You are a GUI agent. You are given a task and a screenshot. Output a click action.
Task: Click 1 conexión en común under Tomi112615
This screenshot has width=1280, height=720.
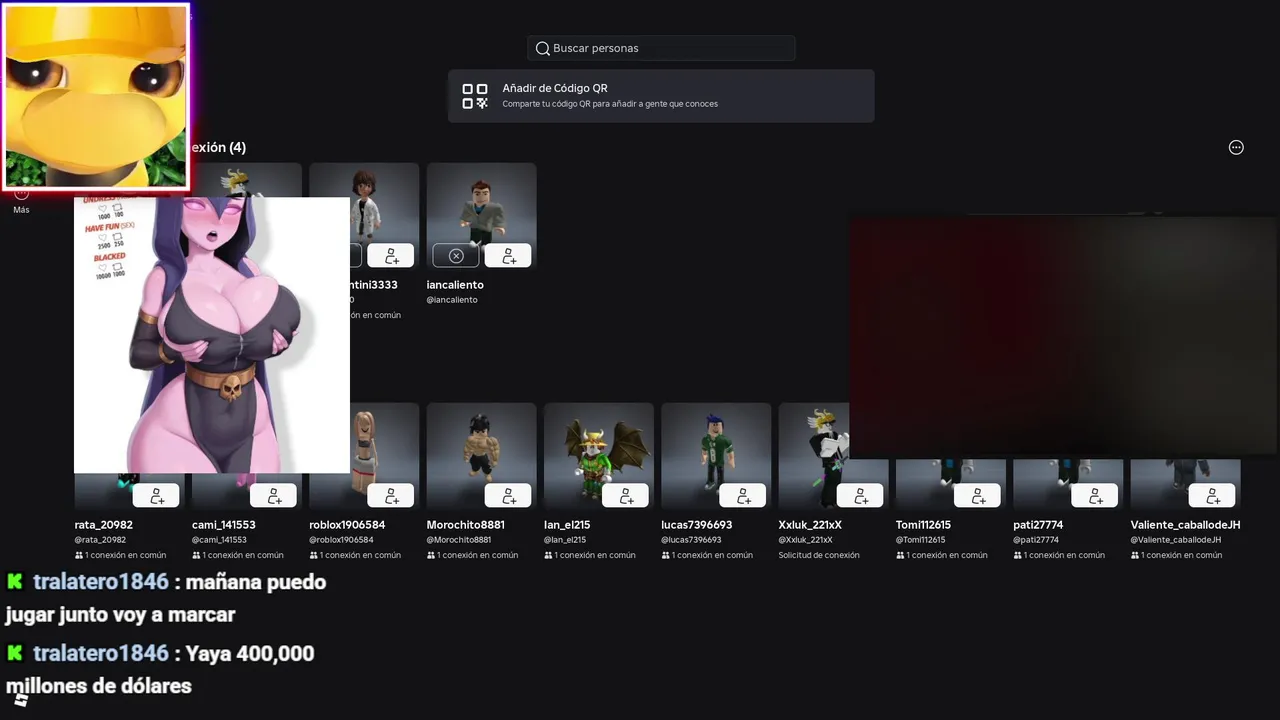pyautogui.click(x=942, y=555)
